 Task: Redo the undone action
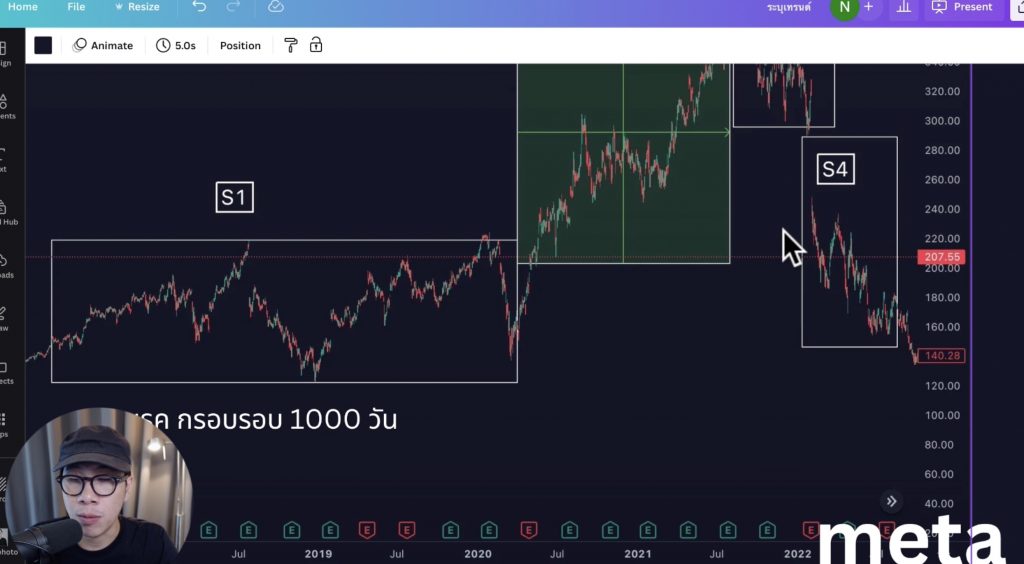pyautogui.click(x=233, y=7)
